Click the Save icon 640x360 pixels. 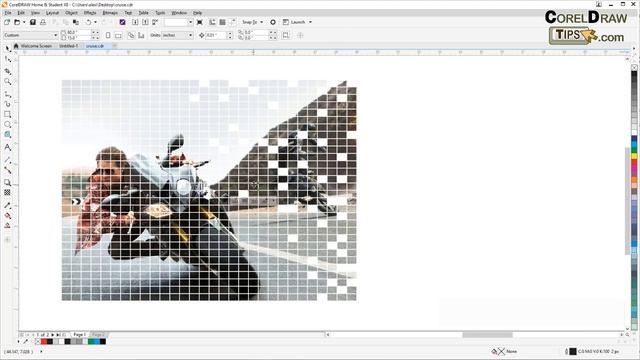33,22
